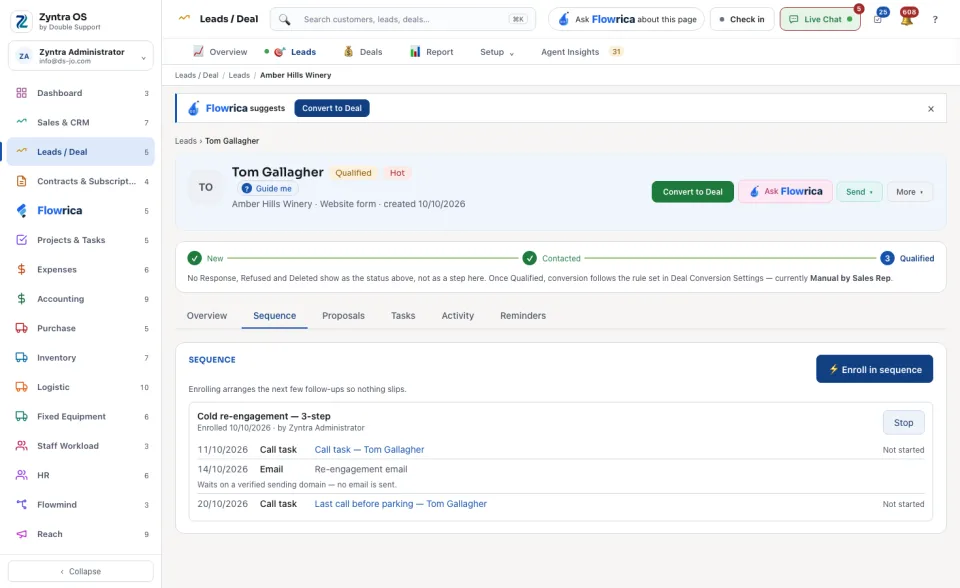The width and height of the screenshot is (960, 588).
Task: Open the notifications bell icon
Action: (907, 18)
